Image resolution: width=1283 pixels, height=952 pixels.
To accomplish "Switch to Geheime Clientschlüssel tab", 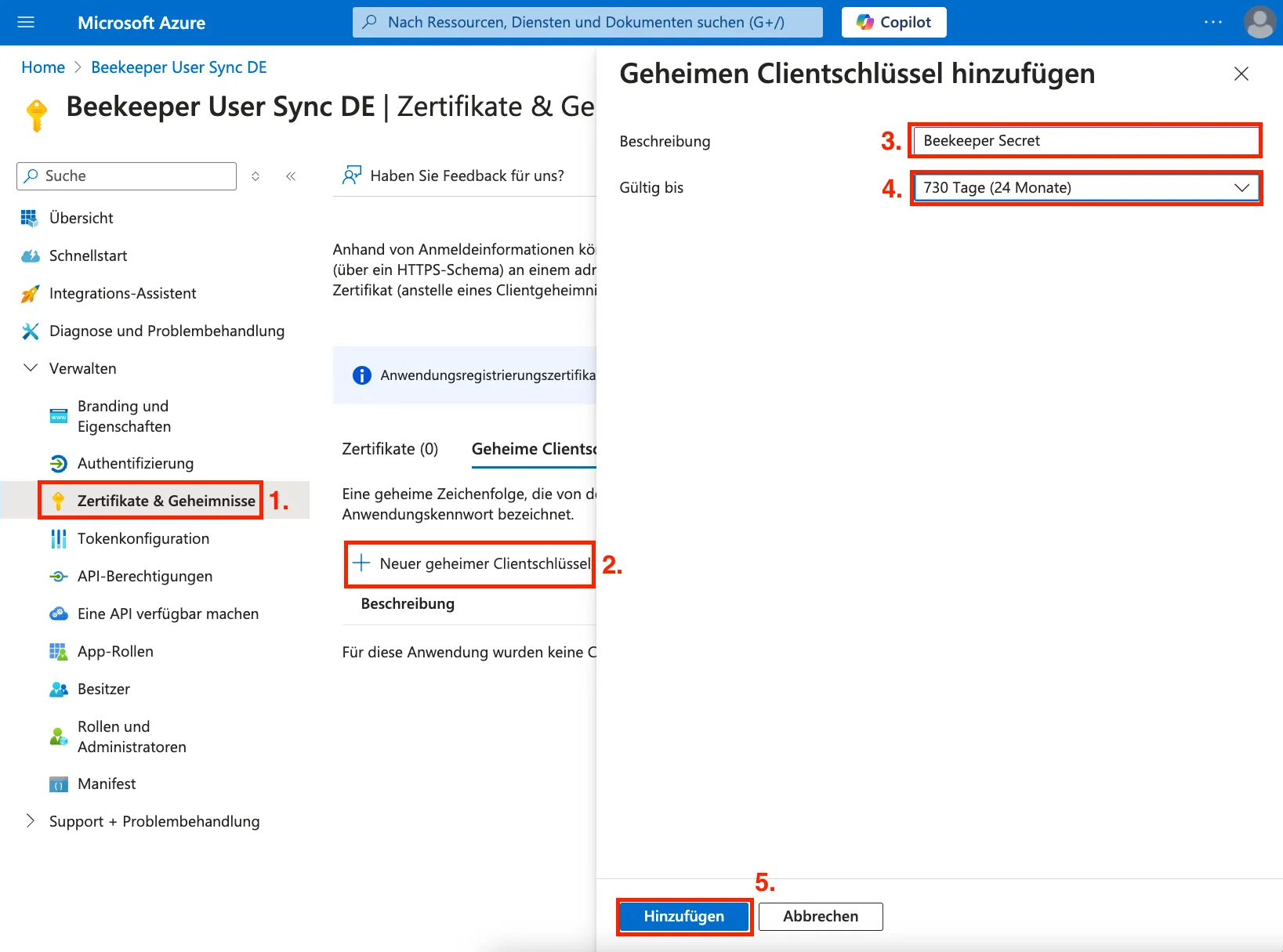I will 534,449.
